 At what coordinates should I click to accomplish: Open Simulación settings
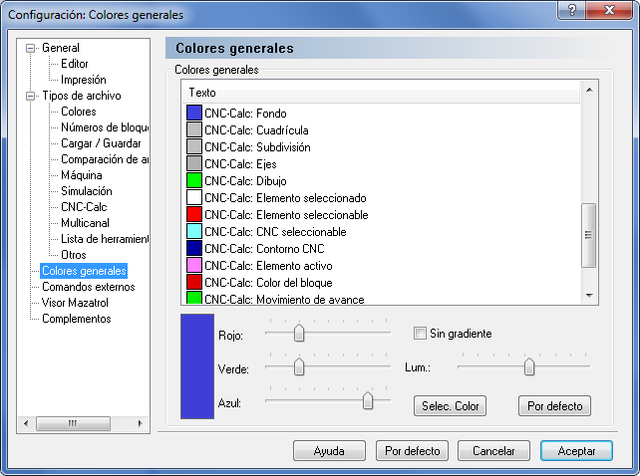86,191
